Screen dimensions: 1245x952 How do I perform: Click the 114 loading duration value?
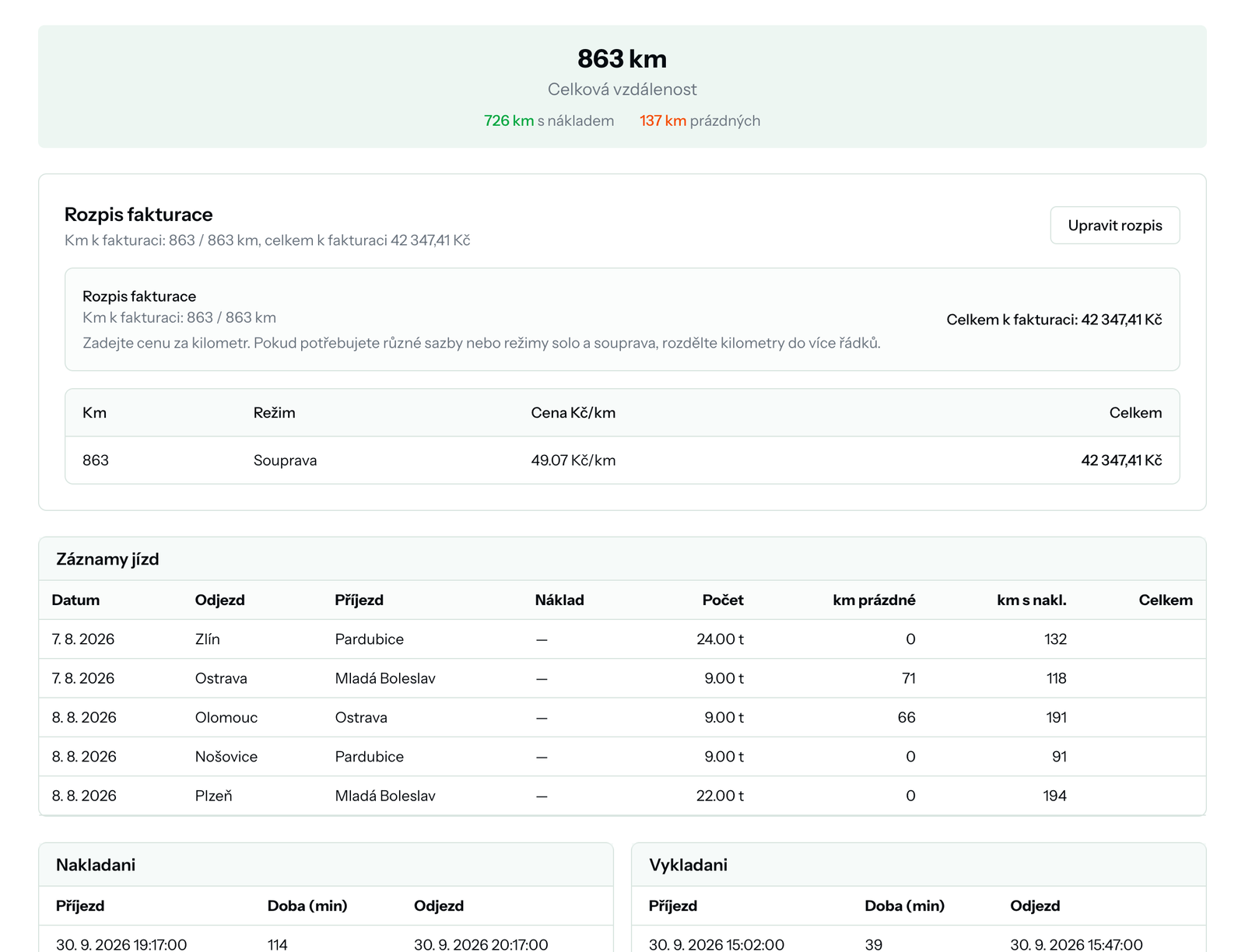tap(278, 944)
